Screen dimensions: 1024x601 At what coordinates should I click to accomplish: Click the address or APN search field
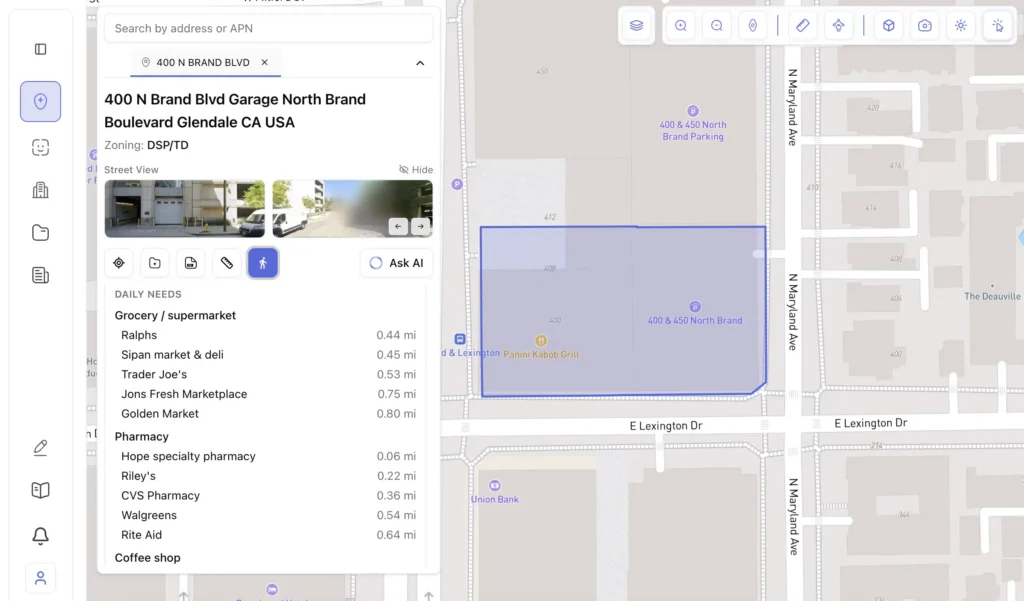click(x=268, y=28)
